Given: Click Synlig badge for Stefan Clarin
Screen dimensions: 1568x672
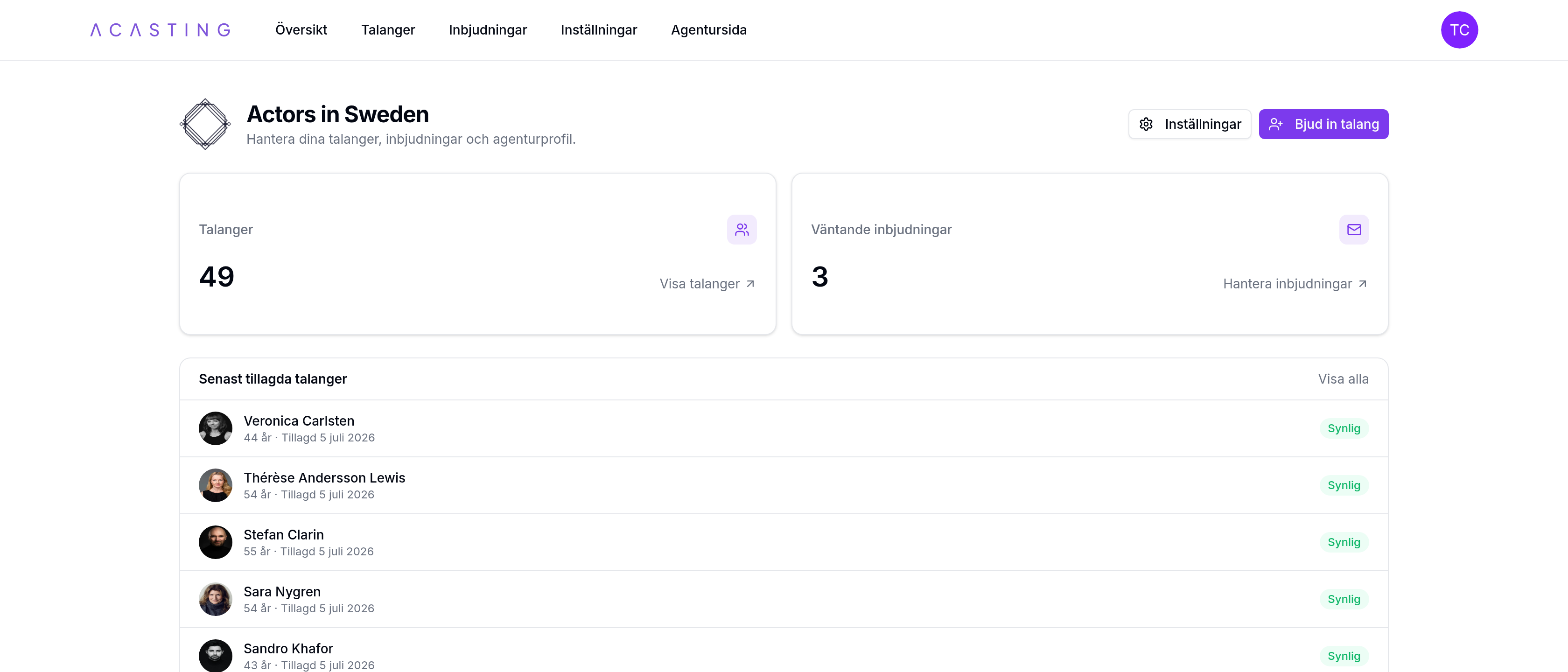Looking at the screenshot, I should coord(1344,542).
